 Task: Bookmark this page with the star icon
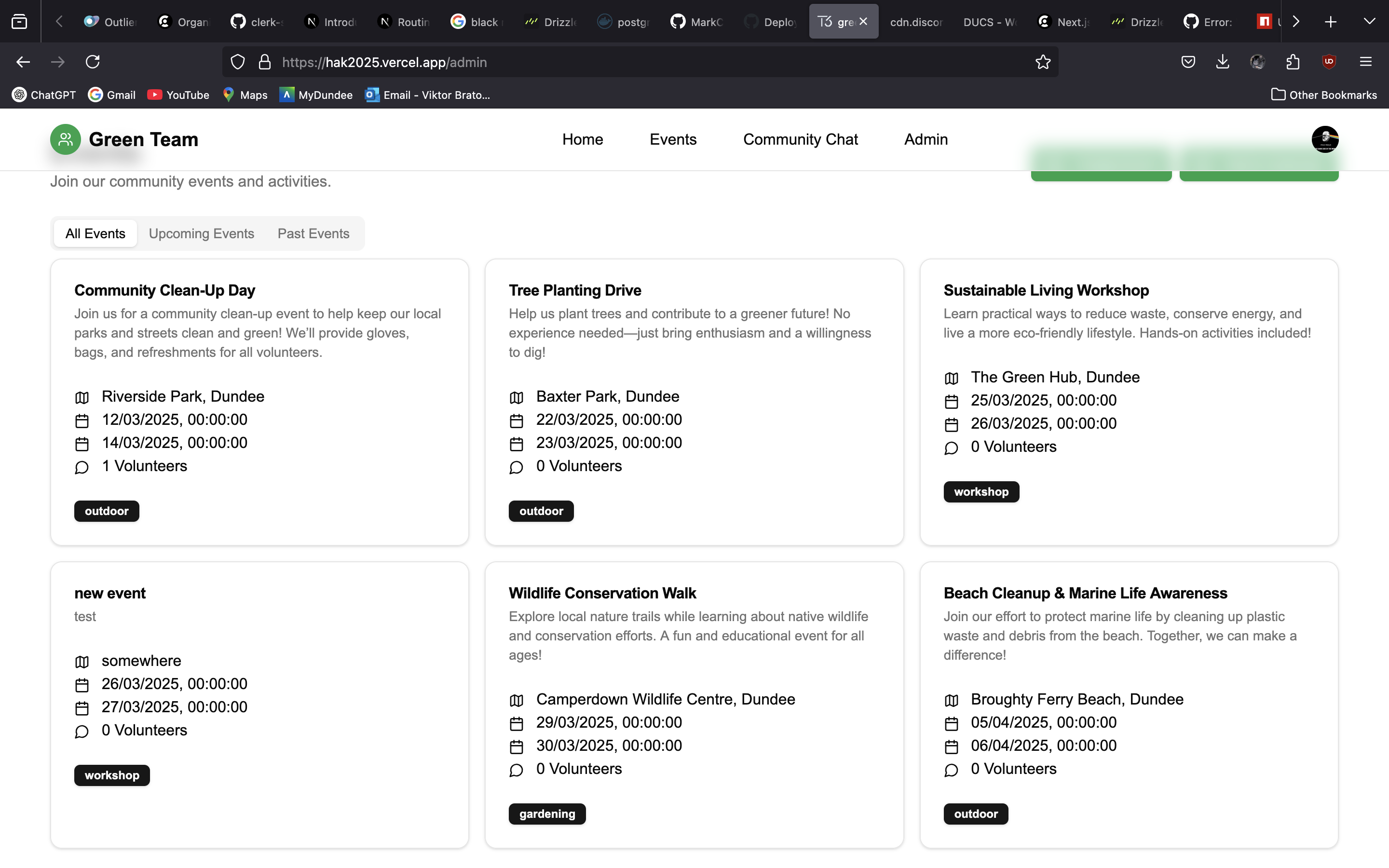pos(1043,62)
